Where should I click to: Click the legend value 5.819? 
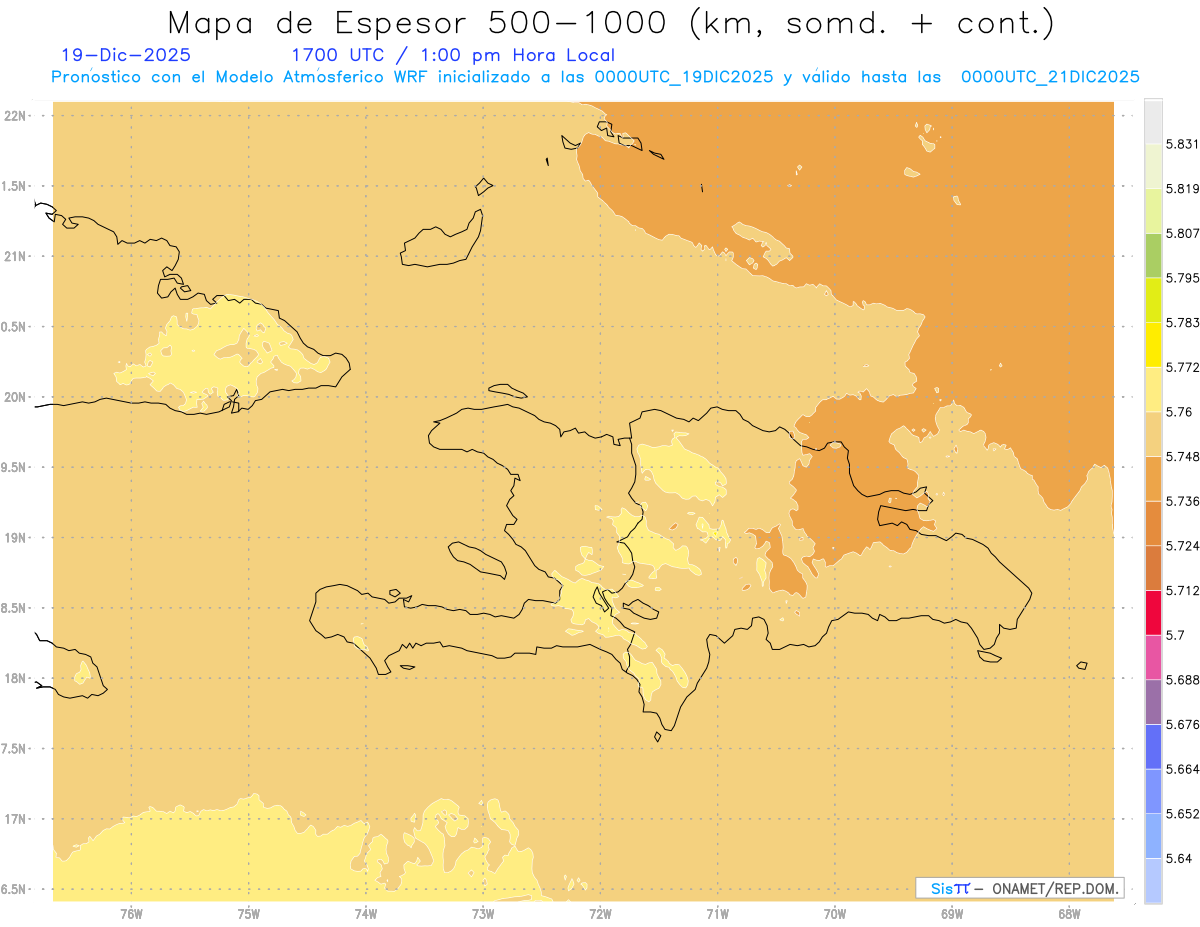tap(1182, 188)
